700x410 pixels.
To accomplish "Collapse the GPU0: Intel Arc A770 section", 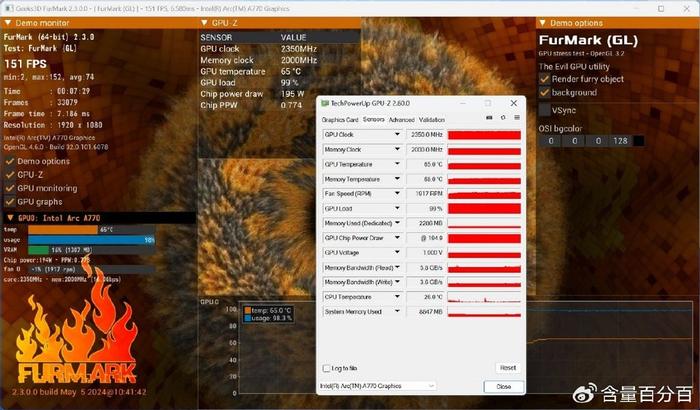I will [x=10, y=218].
